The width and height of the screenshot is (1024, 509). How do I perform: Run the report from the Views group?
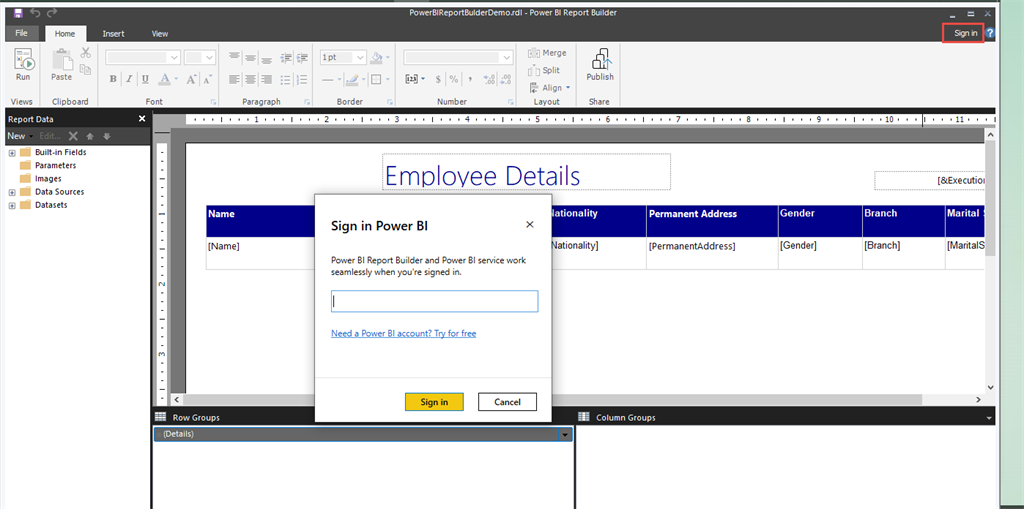23,65
